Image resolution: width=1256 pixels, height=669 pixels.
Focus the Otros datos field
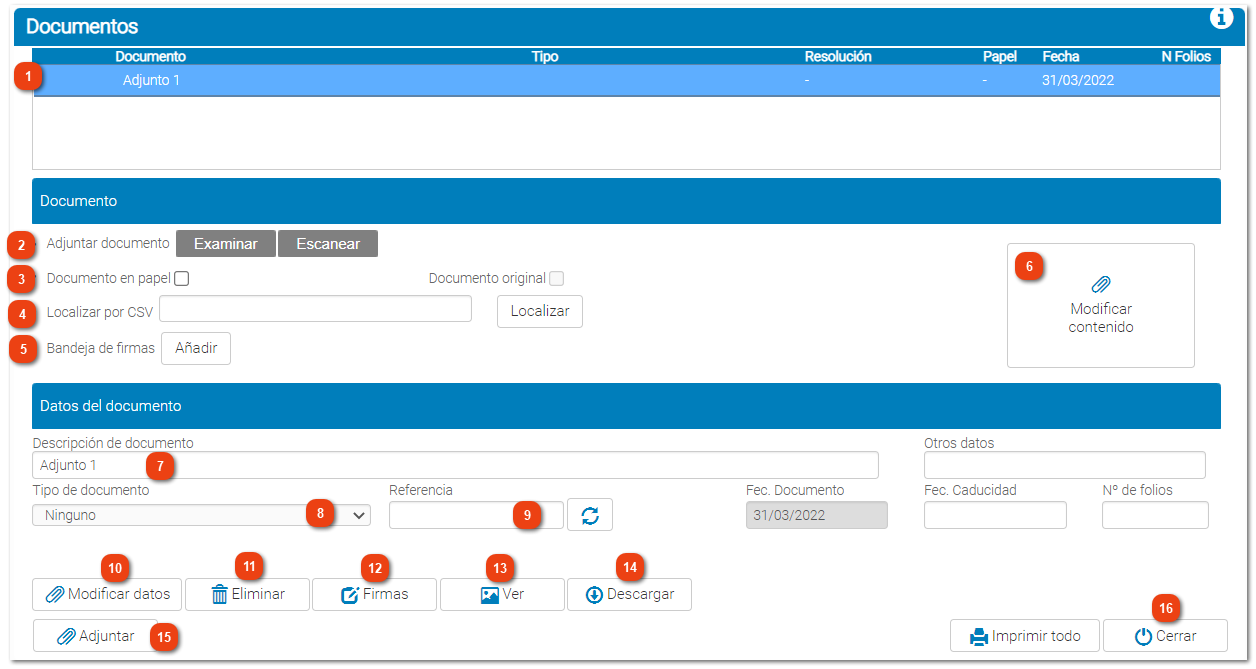pyautogui.click(x=1065, y=465)
